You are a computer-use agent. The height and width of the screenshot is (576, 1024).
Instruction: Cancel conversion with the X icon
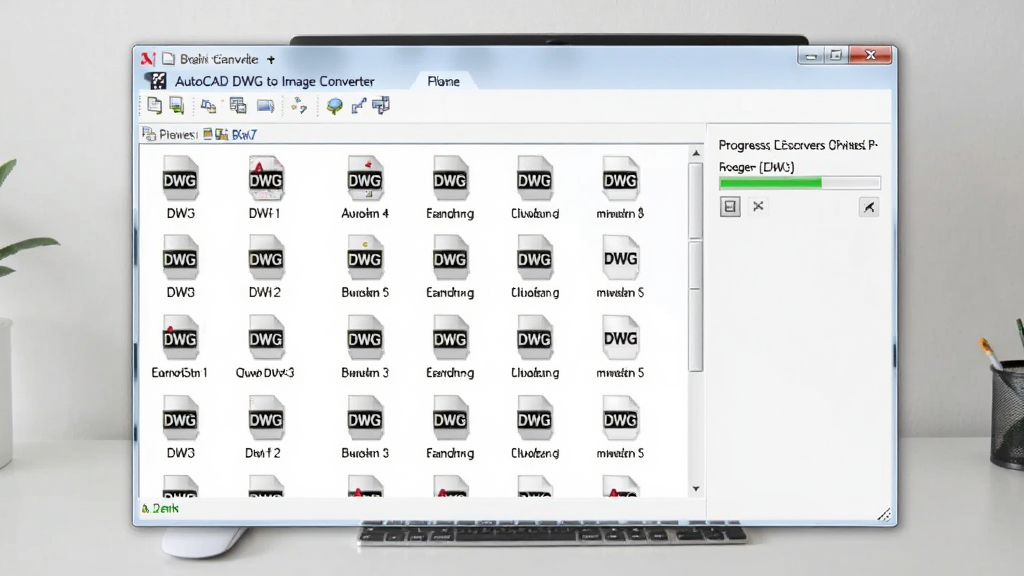click(x=758, y=206)
